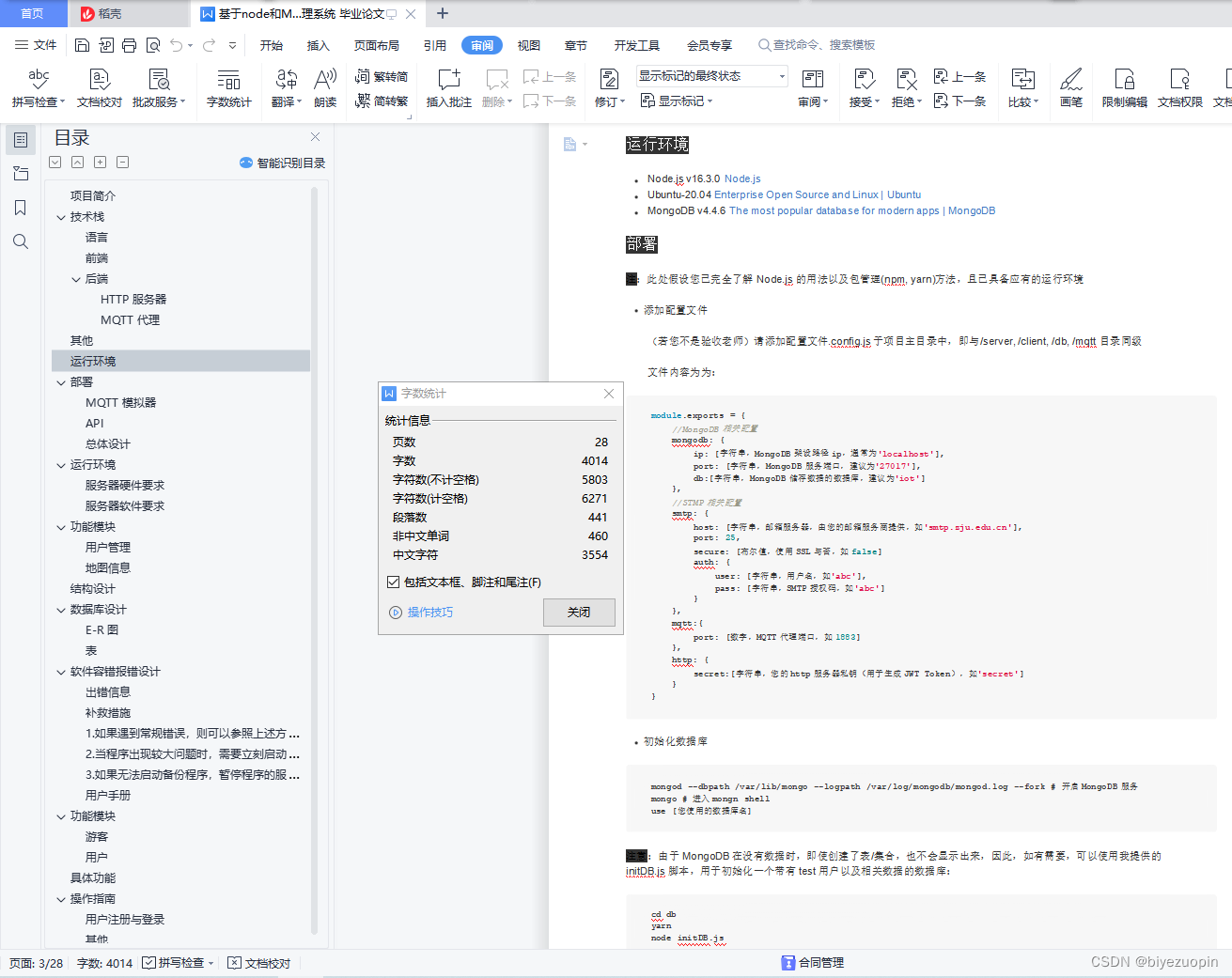This screenshot has height=978, width=1232.
Task: Collapse the 技术栈 outline node
Action: point(61,217)
